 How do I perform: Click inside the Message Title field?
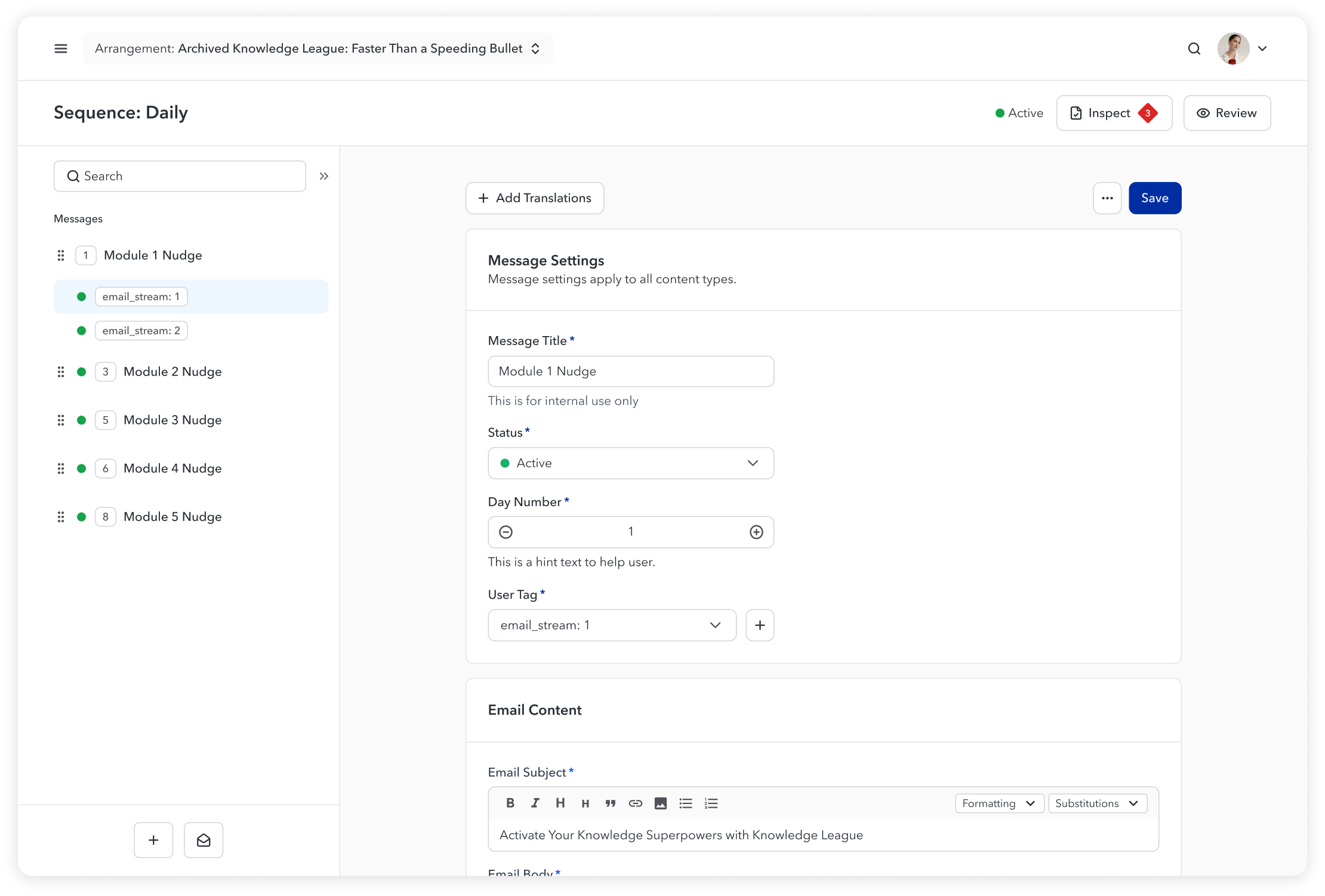[x=630, y=371]
